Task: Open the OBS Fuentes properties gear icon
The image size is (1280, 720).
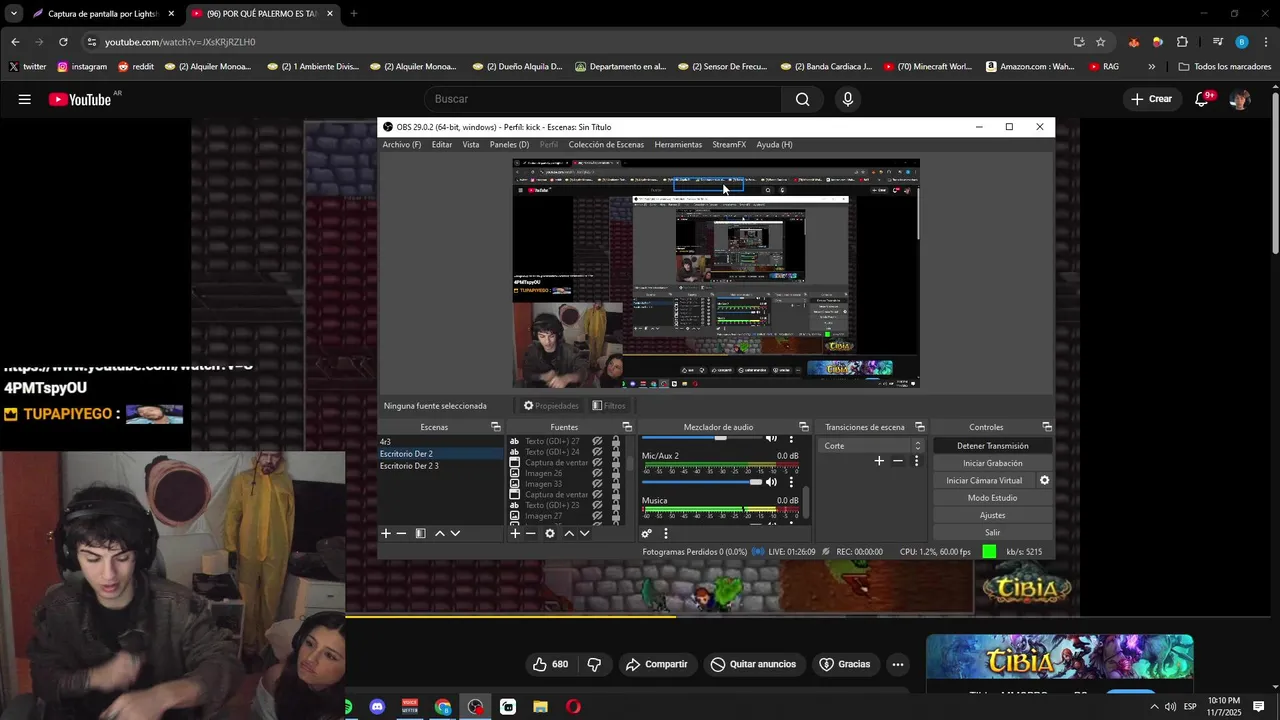Action: [549, 534]
